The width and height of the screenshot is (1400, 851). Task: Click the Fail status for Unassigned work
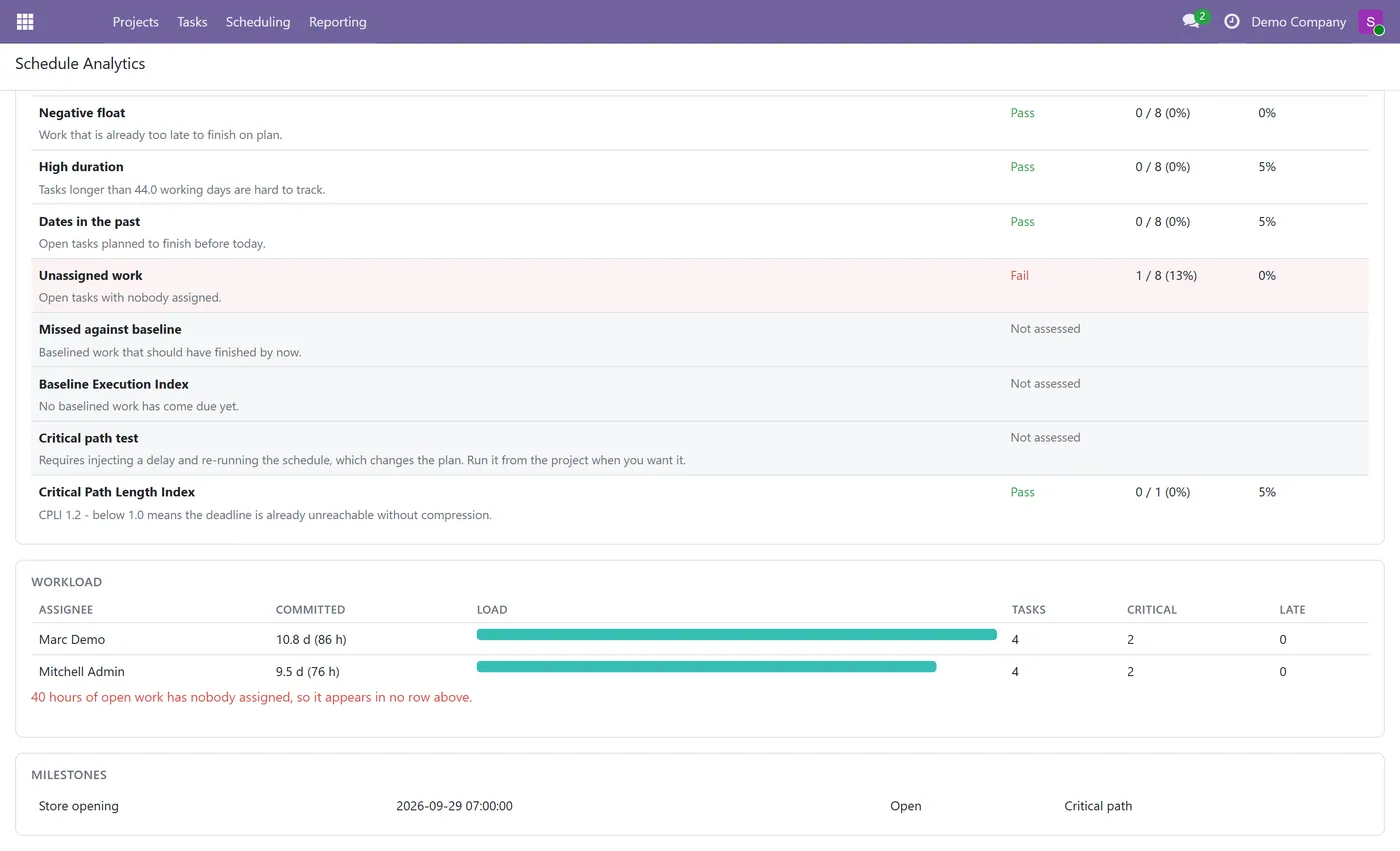pyautogui.click(x=1019, y=276)
